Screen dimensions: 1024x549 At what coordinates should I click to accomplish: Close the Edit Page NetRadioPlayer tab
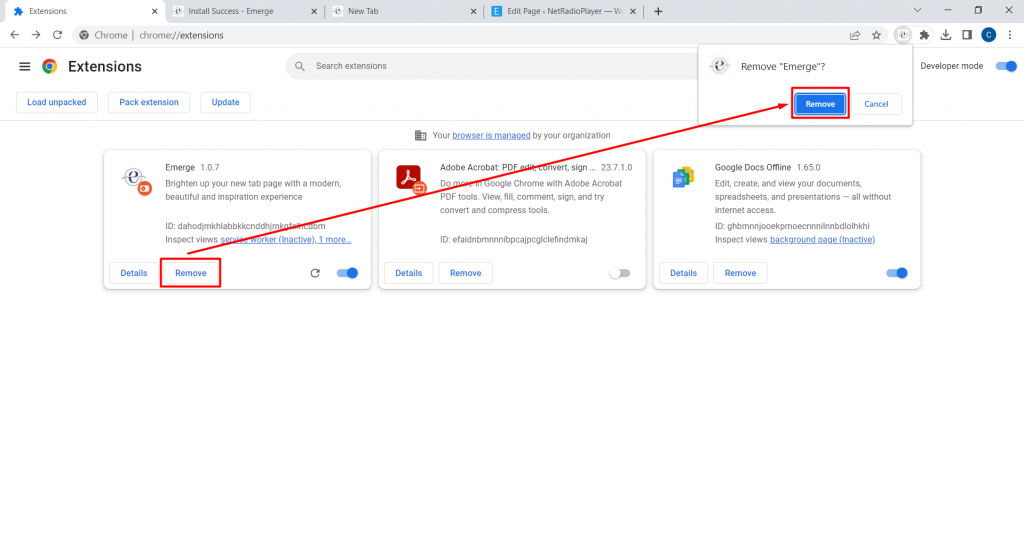[633, 11]
